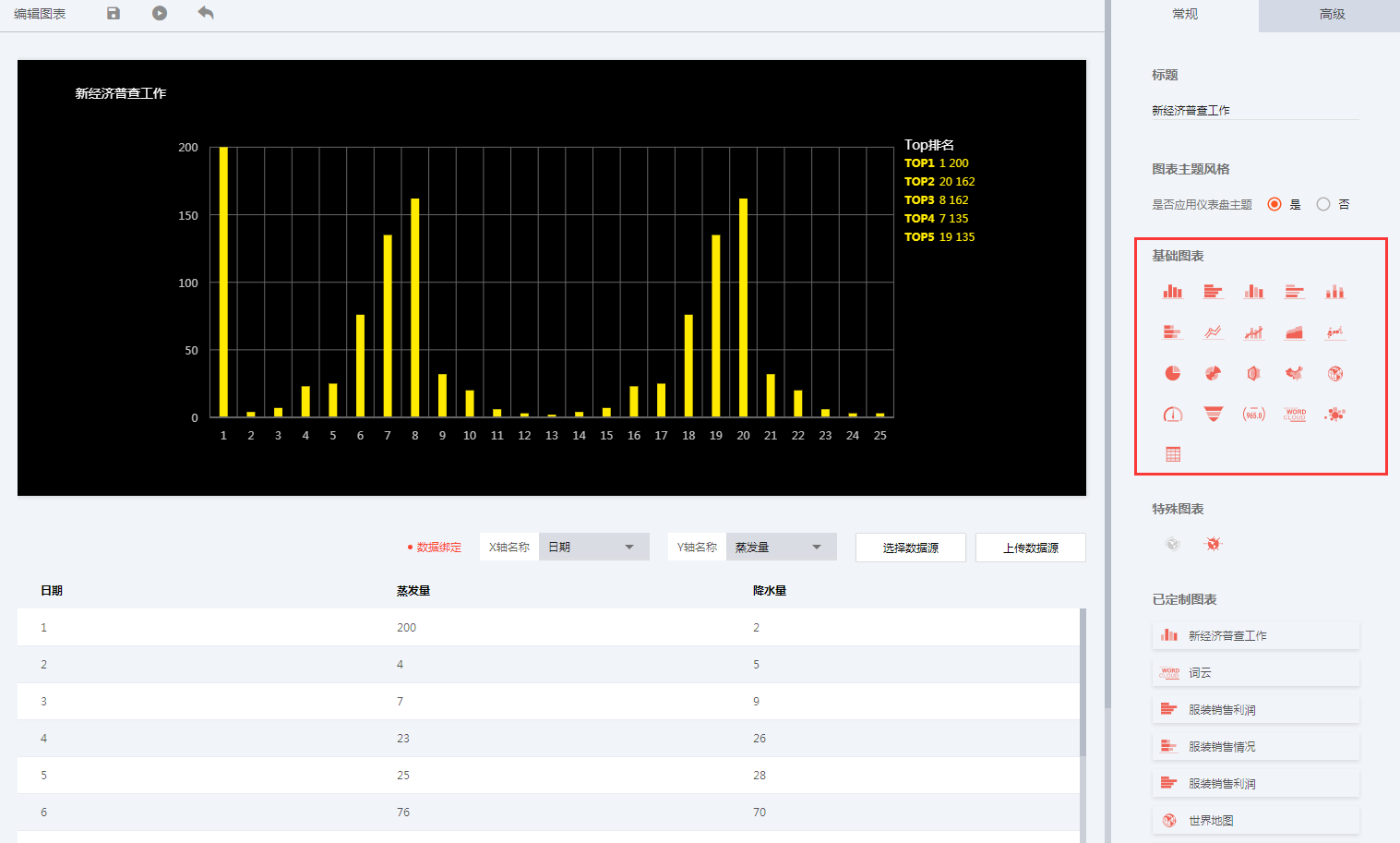
Task: Click the 选择数据源 button
Action: [x=910, y=548]
